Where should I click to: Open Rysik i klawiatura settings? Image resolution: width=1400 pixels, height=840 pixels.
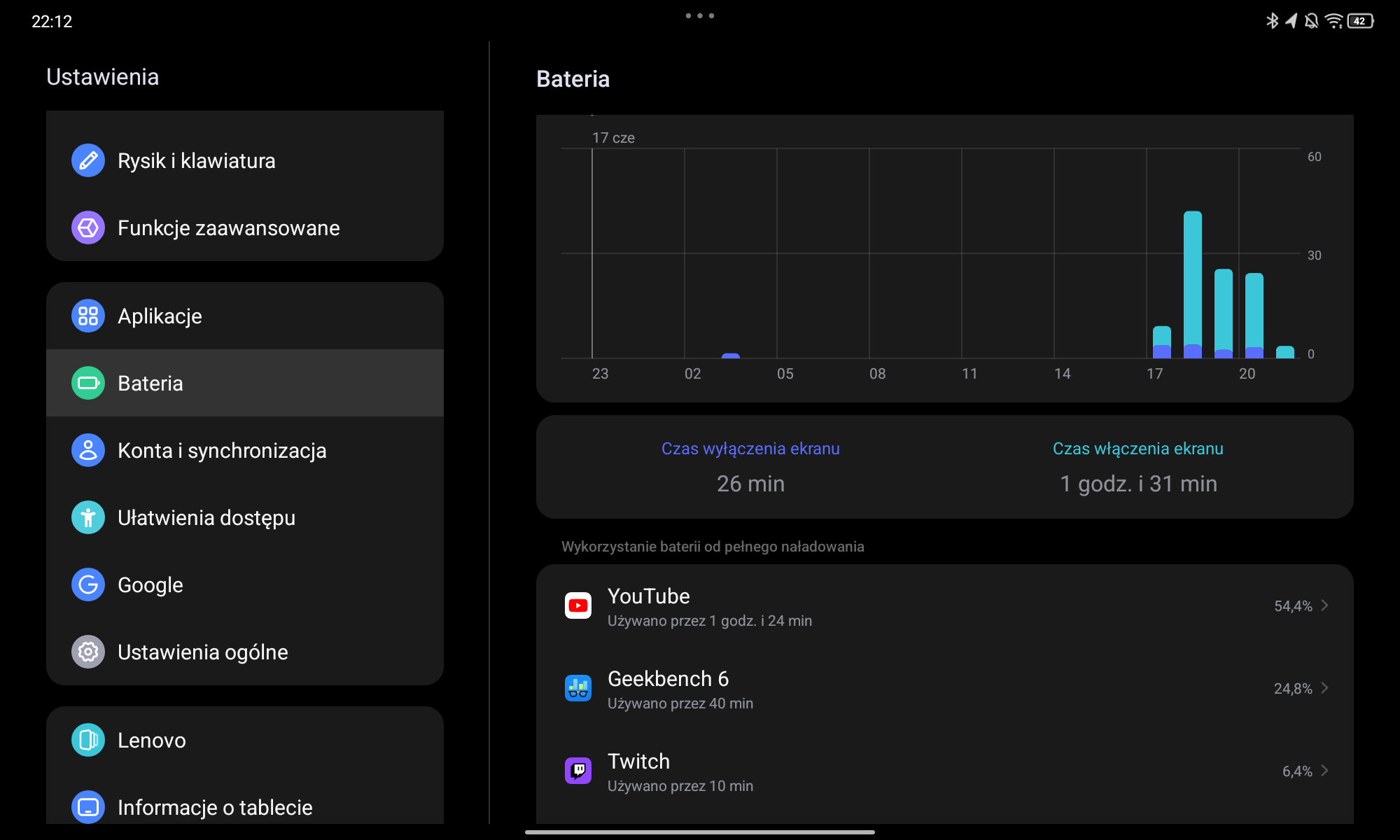tap(245, 160)
